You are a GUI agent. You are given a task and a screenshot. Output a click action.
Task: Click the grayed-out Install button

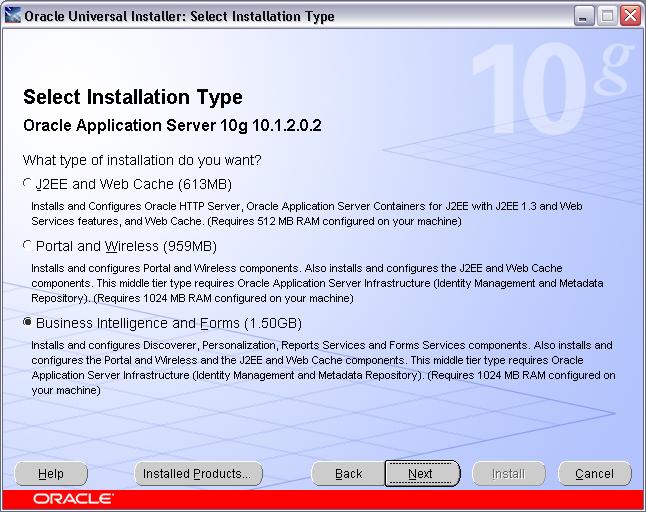point(508,473)
